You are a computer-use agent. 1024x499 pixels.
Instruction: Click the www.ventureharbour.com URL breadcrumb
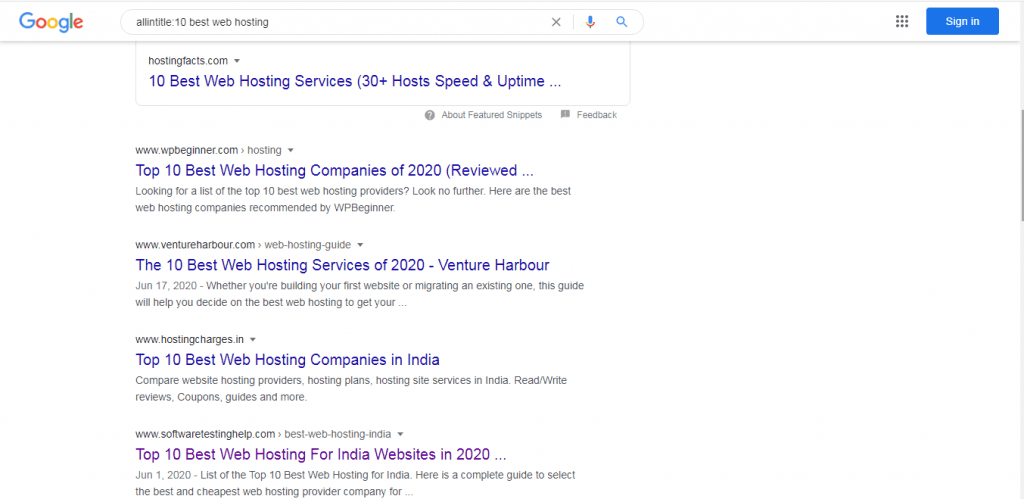coord(243,245)
